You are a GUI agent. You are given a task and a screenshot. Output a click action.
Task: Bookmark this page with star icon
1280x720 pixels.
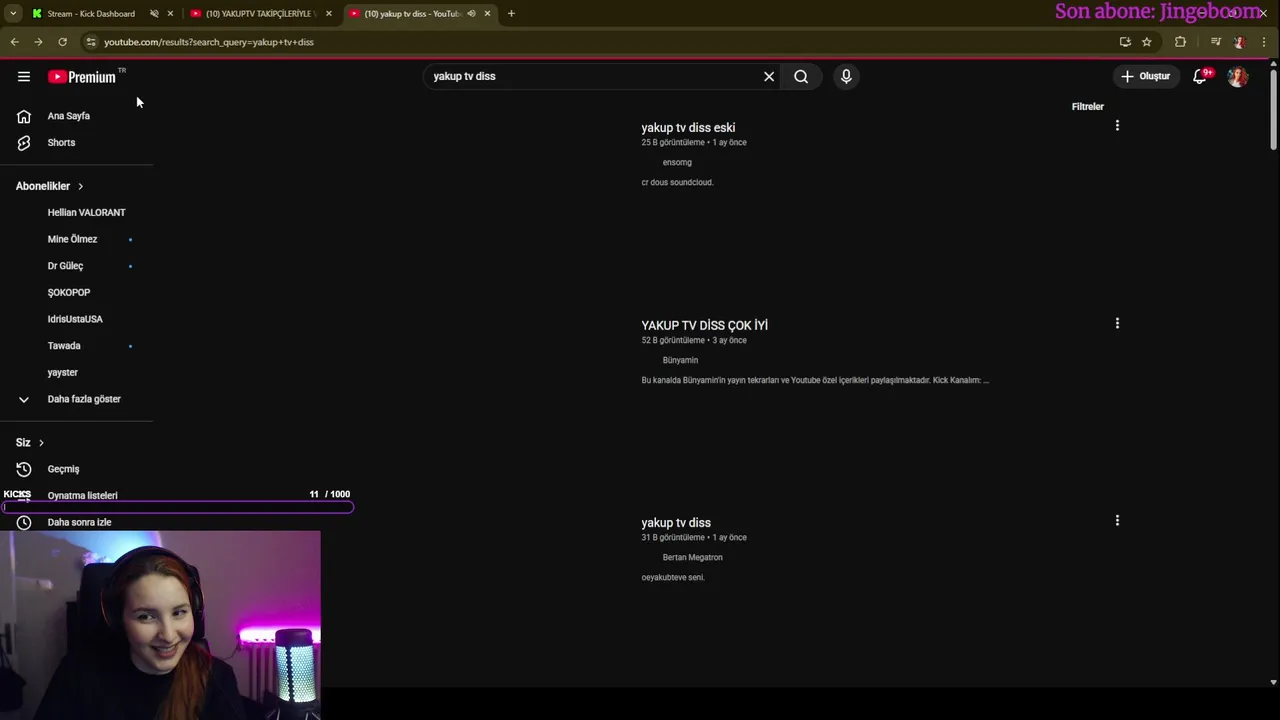coord(1147,42)
